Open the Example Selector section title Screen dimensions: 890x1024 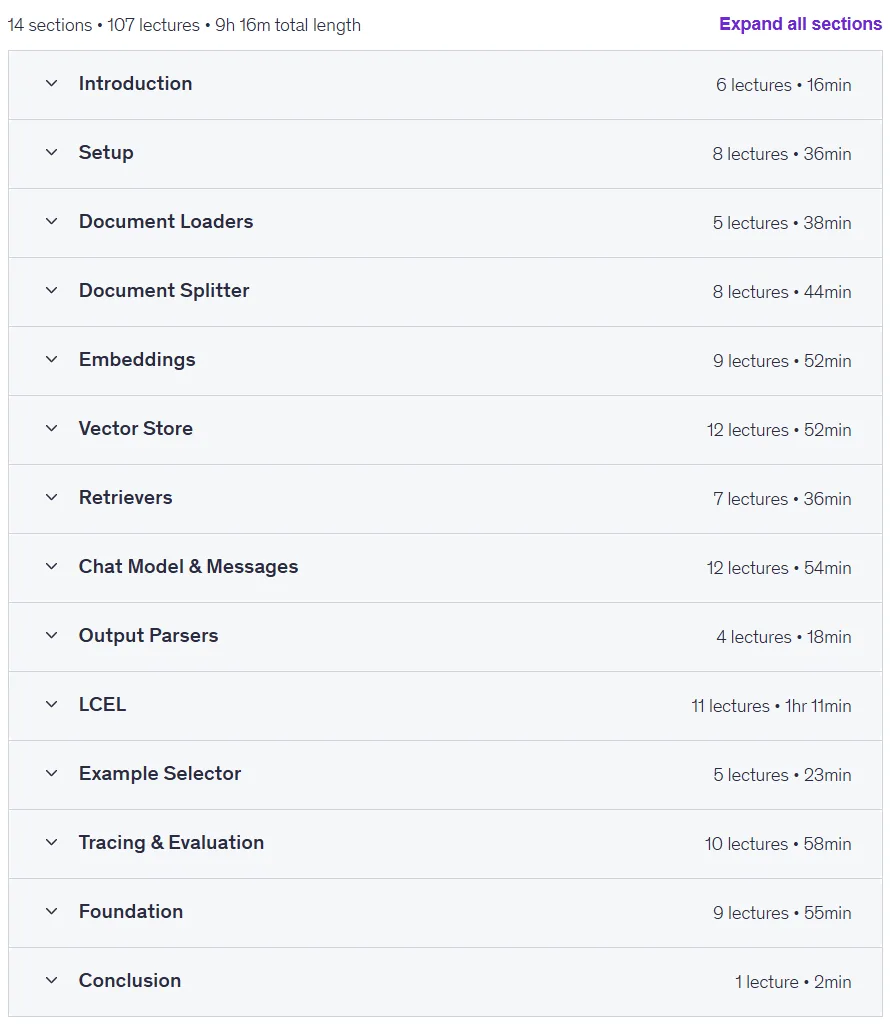160,773
